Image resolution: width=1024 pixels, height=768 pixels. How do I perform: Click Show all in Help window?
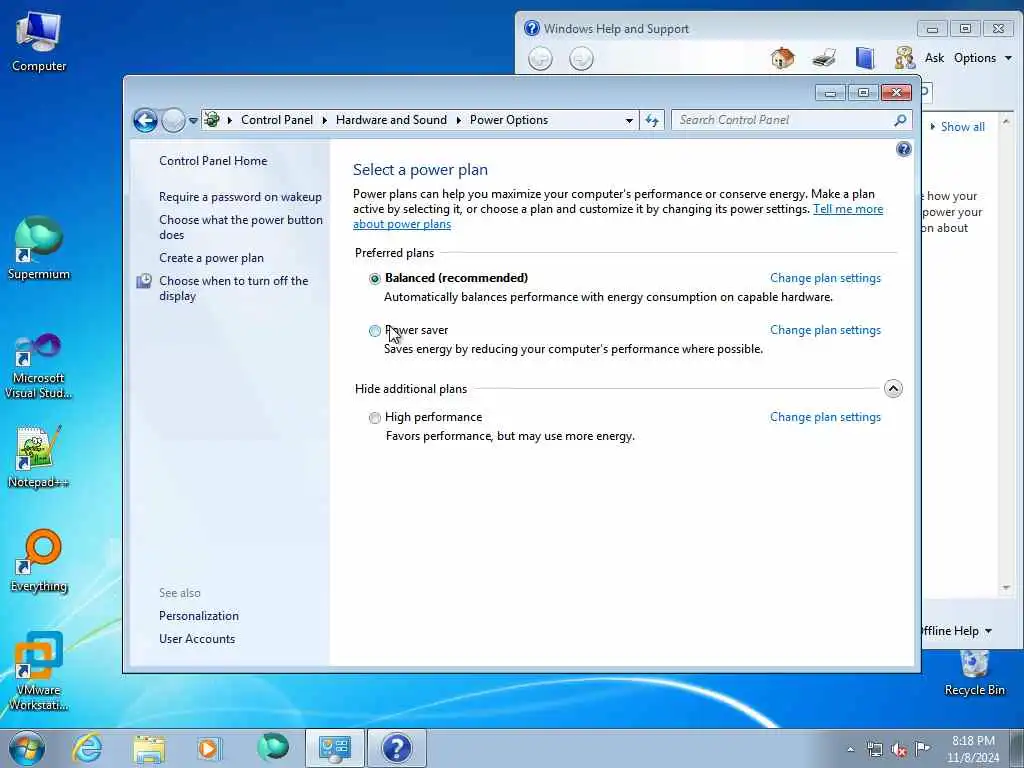pyautogui.click(x=962, y=127)
